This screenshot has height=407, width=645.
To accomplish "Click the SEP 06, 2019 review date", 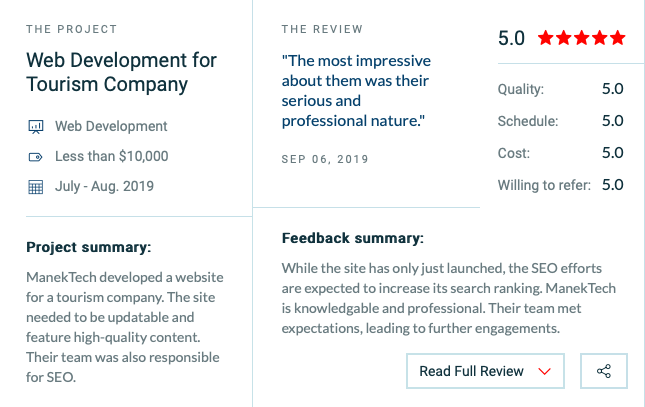I will point(325,159).
